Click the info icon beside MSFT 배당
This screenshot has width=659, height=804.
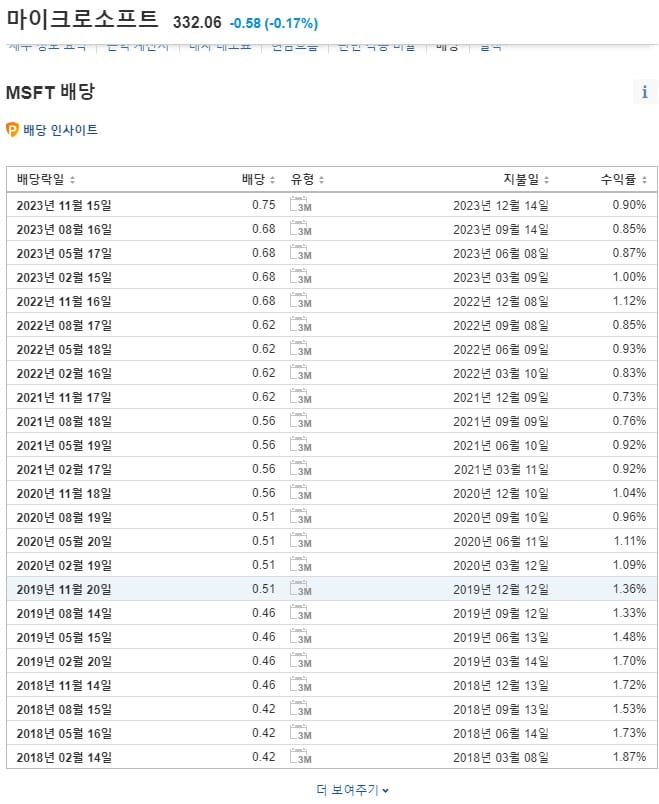pyautogui.click(x=645, y=92)
